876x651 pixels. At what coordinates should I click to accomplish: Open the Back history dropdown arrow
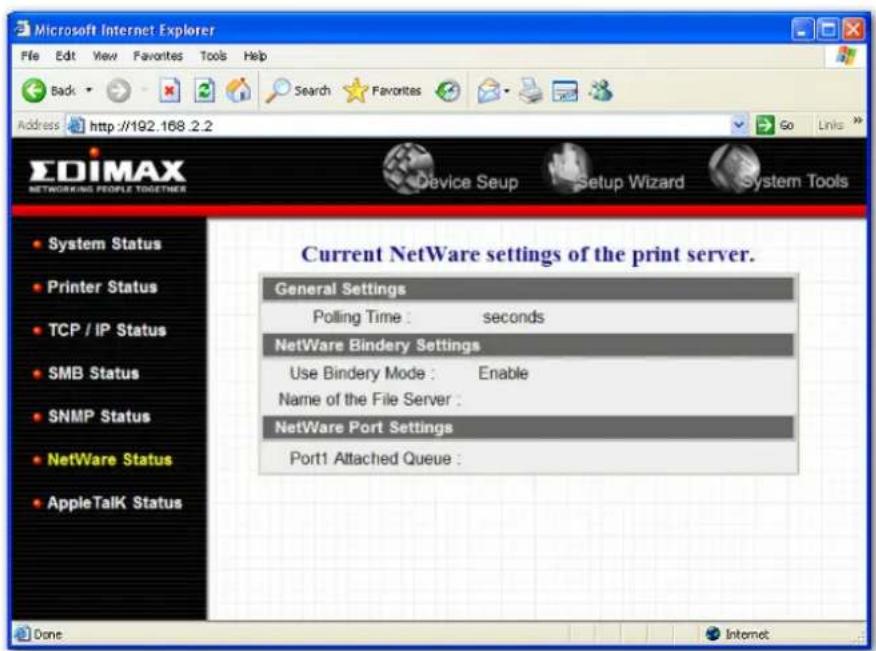[x=89, y=90]
